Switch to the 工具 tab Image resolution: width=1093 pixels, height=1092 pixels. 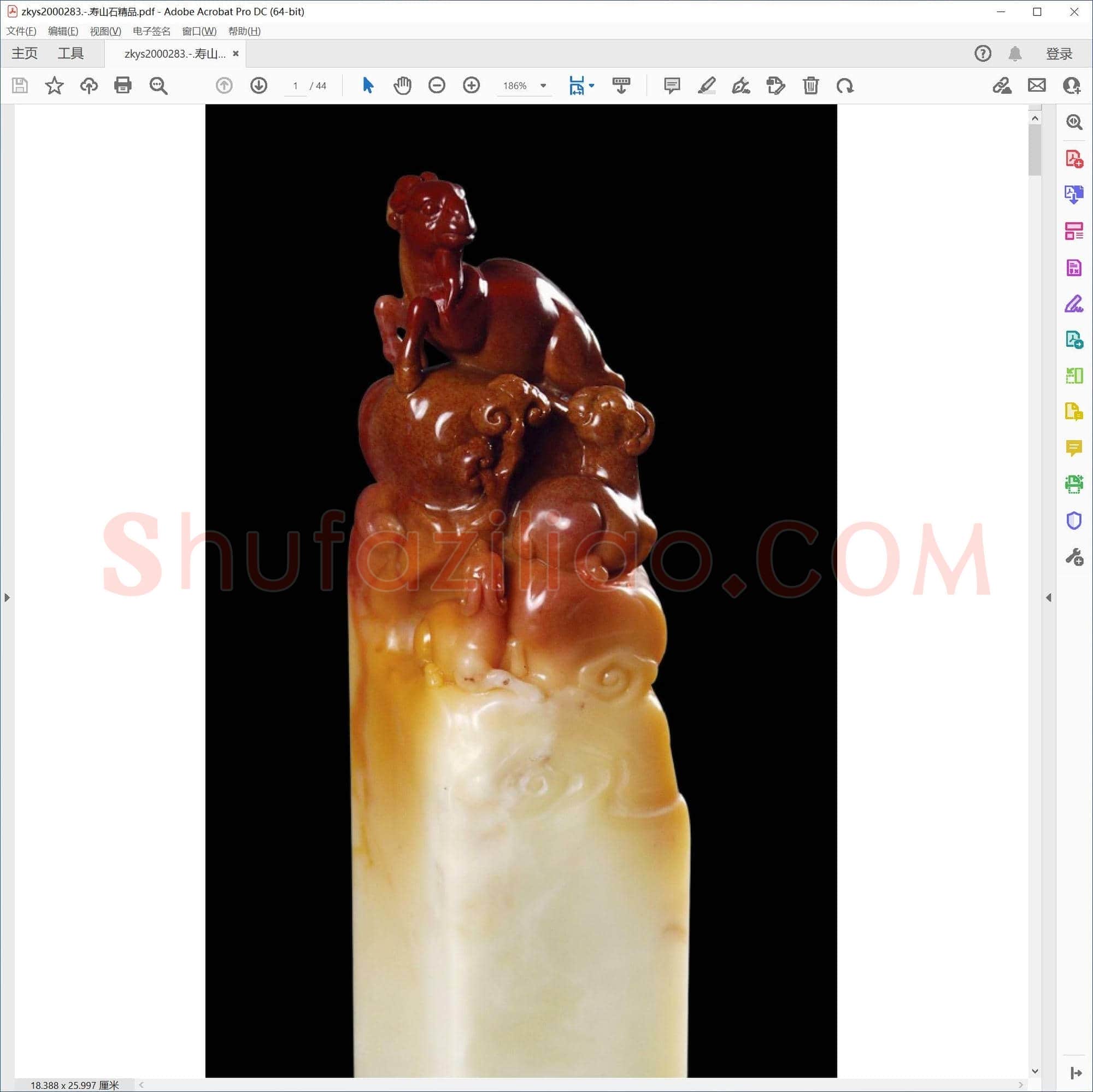coord(70,54)
